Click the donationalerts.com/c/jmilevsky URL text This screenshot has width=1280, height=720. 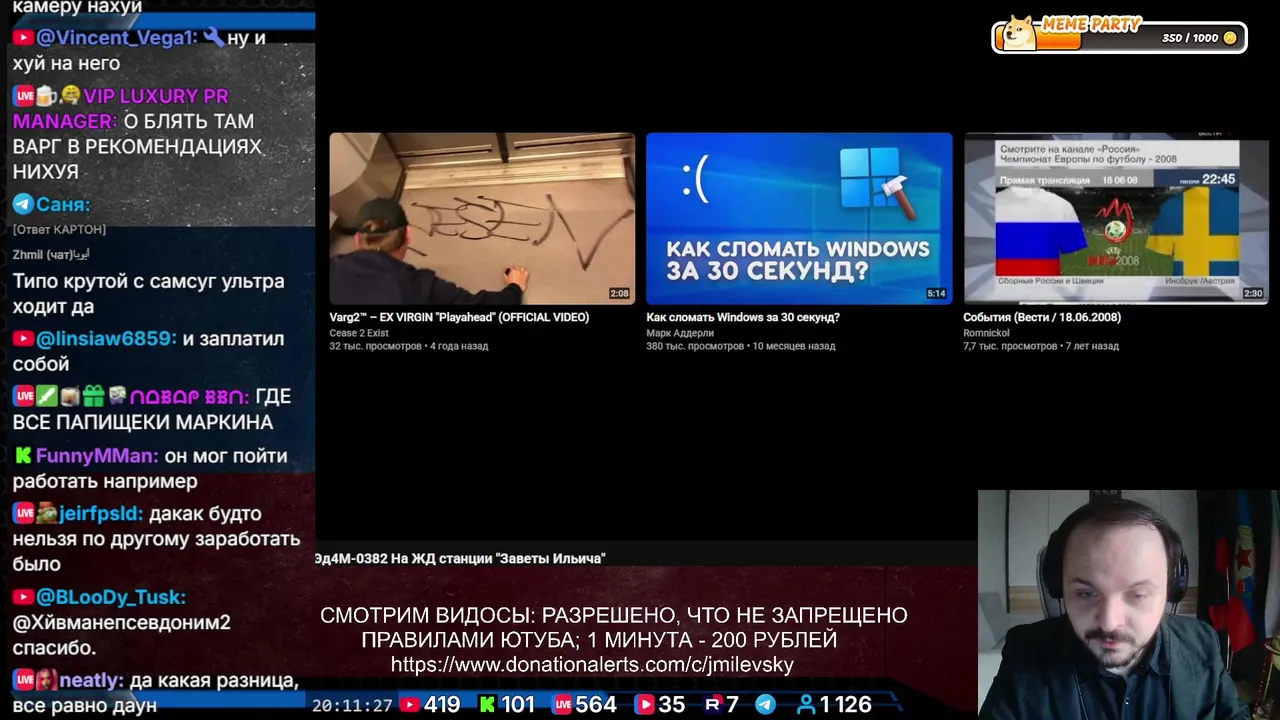[x=592, y=665]
